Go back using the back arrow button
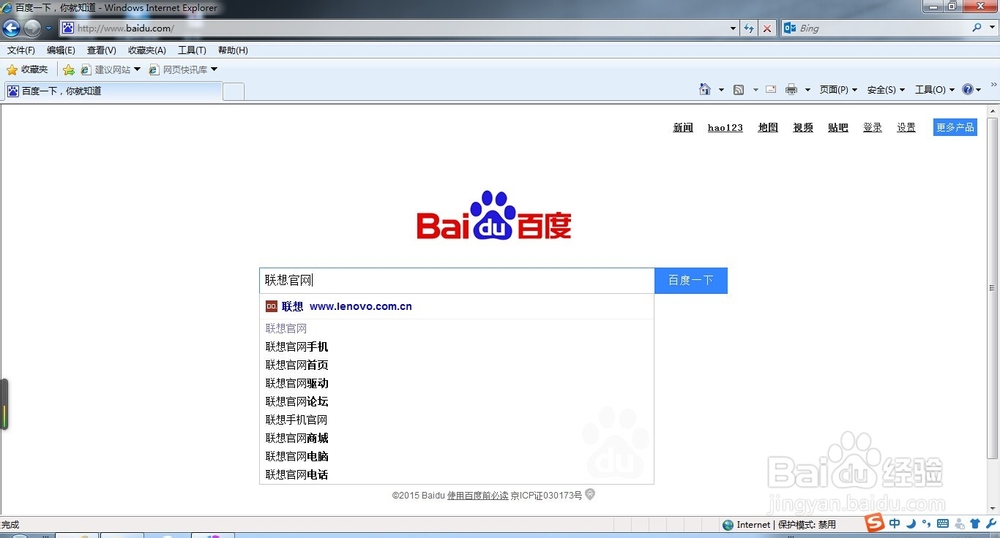This screenshot has height=538, width=1000. pos(11,28)
